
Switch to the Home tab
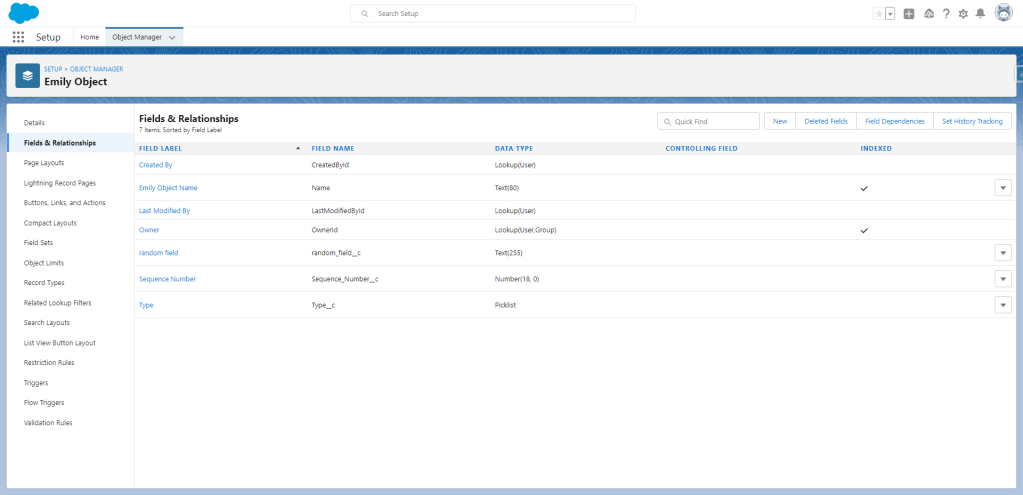90,37
